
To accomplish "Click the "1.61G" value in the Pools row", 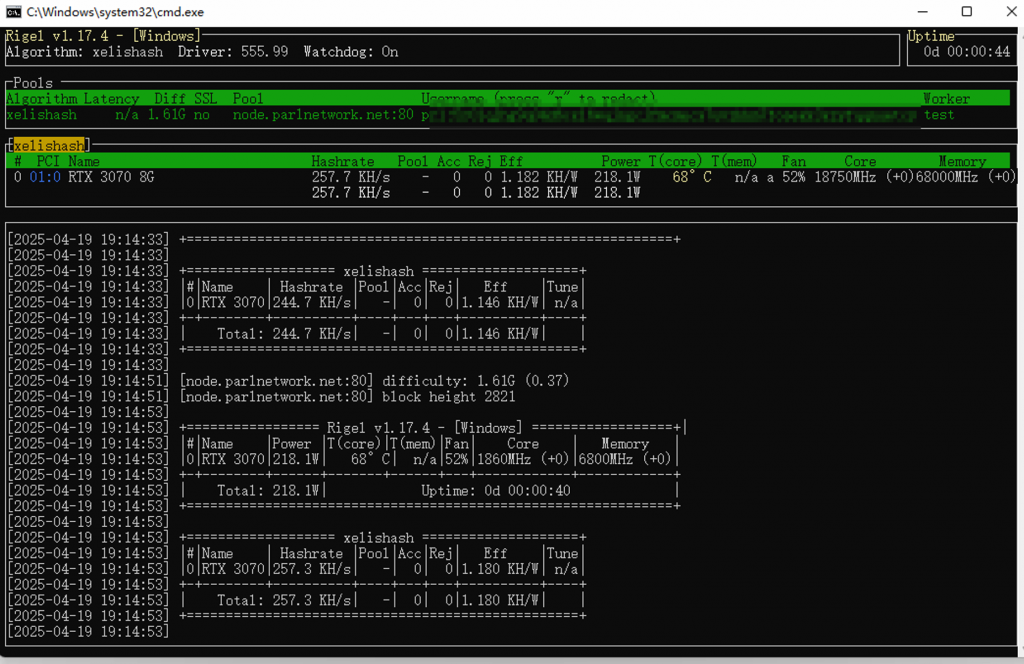I will point(166,115).
